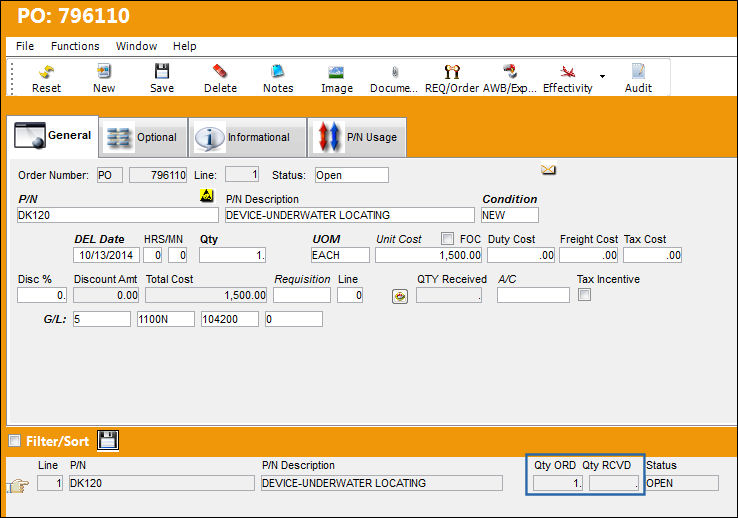Click the Duty Cost field
The height and width of the screenshot is (518, 738).
[x=521, y=255]
